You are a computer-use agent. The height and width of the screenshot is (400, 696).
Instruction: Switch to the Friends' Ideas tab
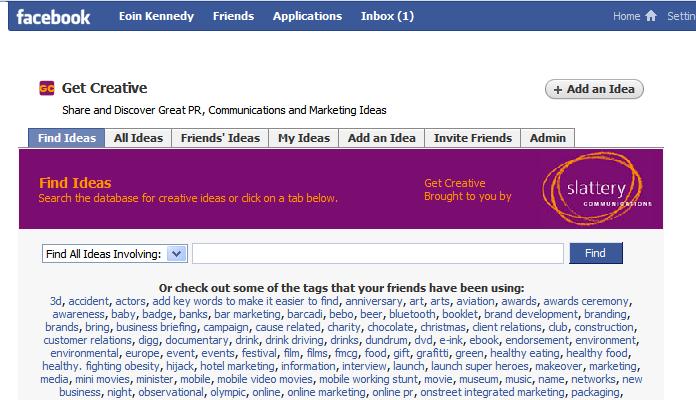(220, 138)
